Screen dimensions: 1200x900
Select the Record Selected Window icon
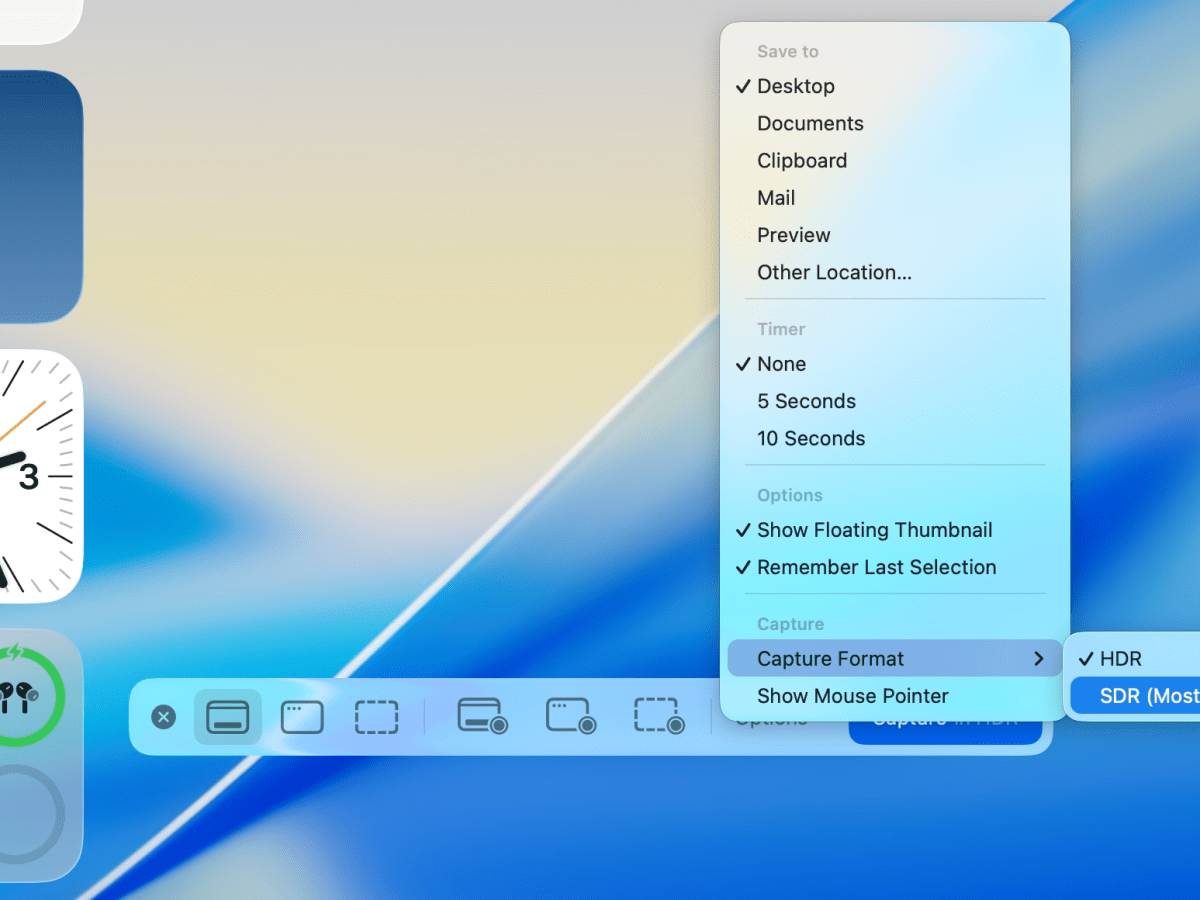pyautogui.click(x=570, y=717)
